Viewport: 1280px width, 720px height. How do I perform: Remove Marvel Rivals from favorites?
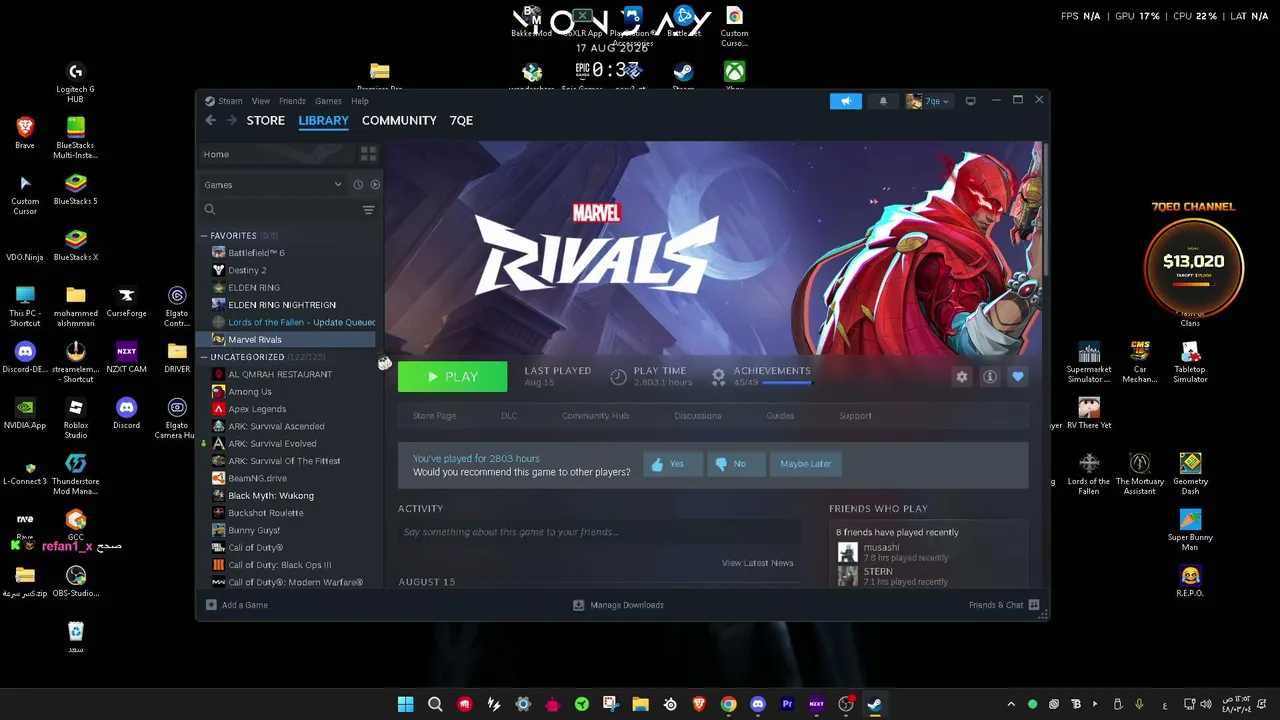1018,377
